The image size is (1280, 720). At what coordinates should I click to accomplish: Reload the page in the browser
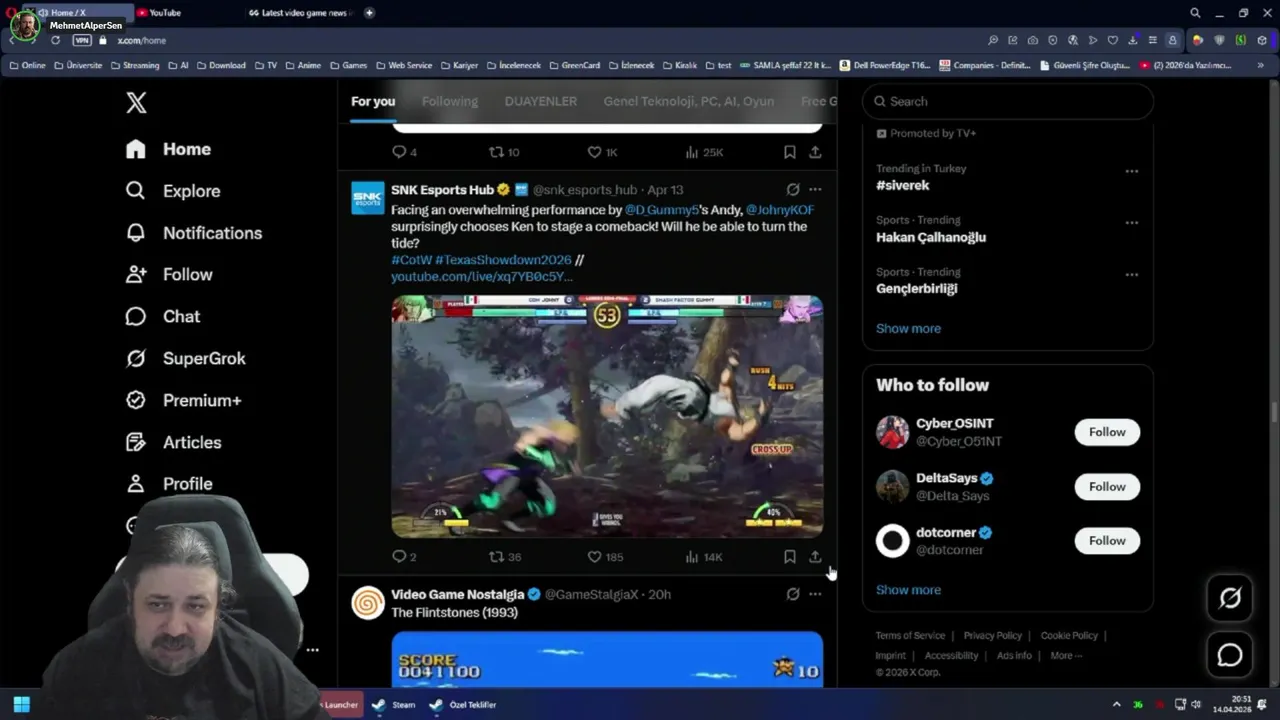55,40
